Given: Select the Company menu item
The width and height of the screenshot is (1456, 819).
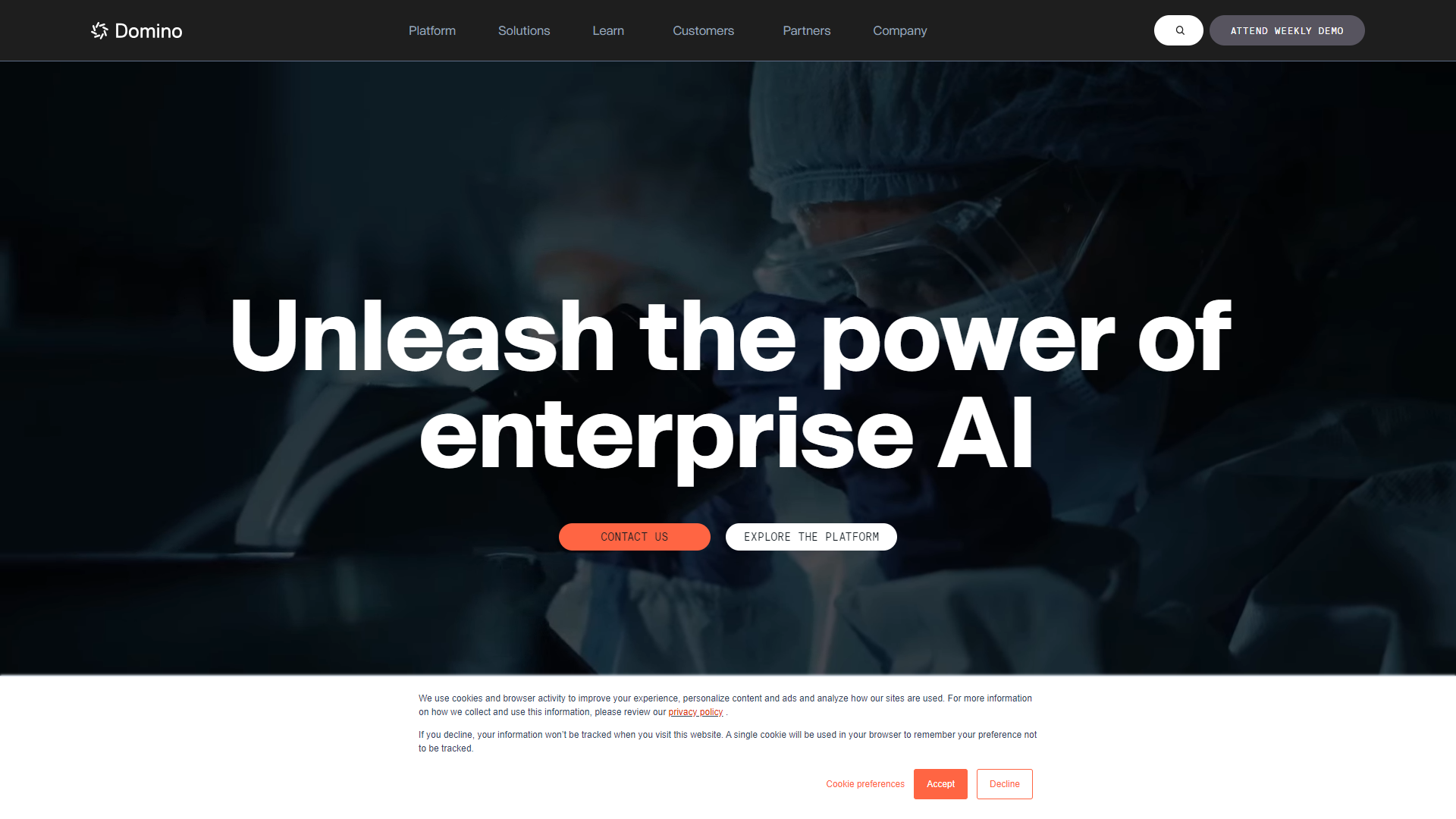Looking at the screenshot, I should 899,30.
